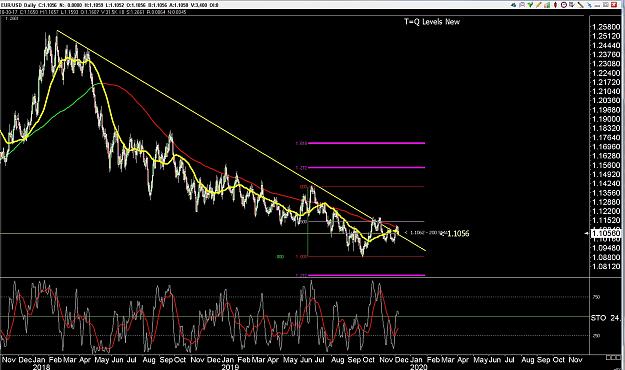The image size is (625, 370).
Task: Click the 'STO 24' indicator label
Action: coord(605,318)
